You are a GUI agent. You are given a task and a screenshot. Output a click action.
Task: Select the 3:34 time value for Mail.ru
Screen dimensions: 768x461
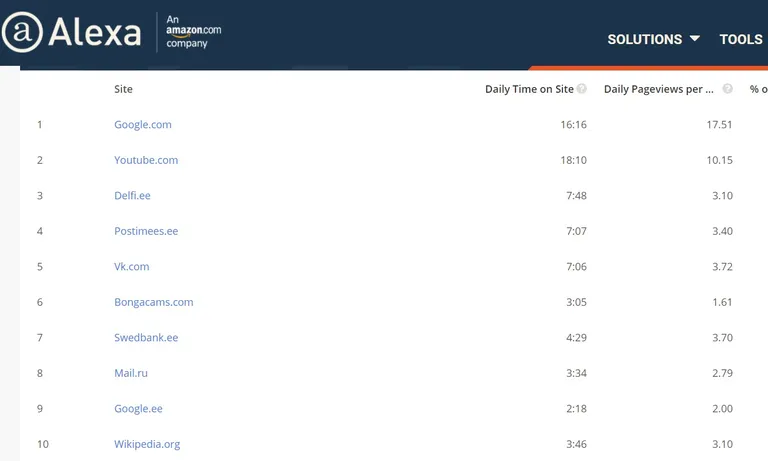click(576, 373)
